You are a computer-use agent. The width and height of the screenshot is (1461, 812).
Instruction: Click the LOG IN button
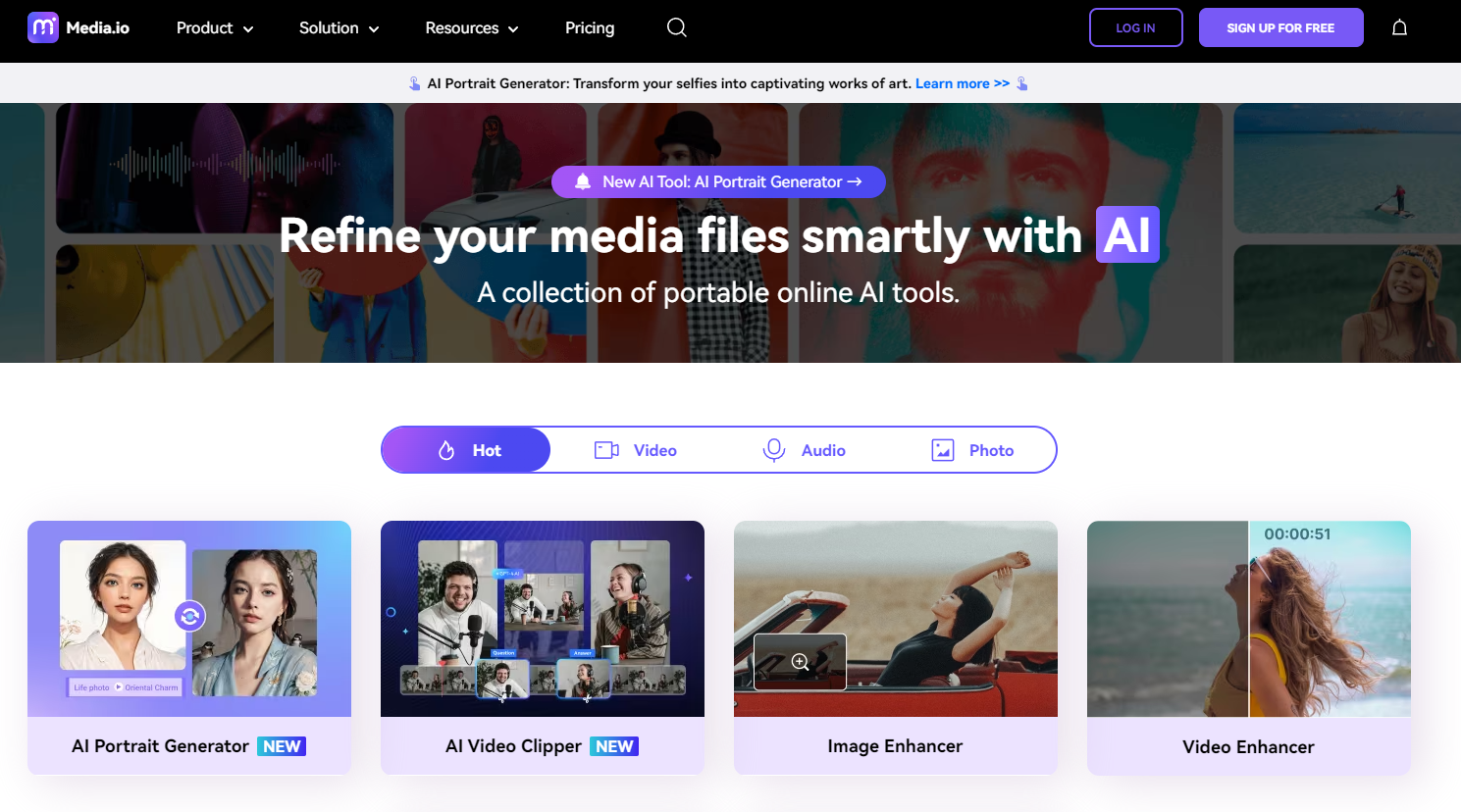click(1136, 27)
